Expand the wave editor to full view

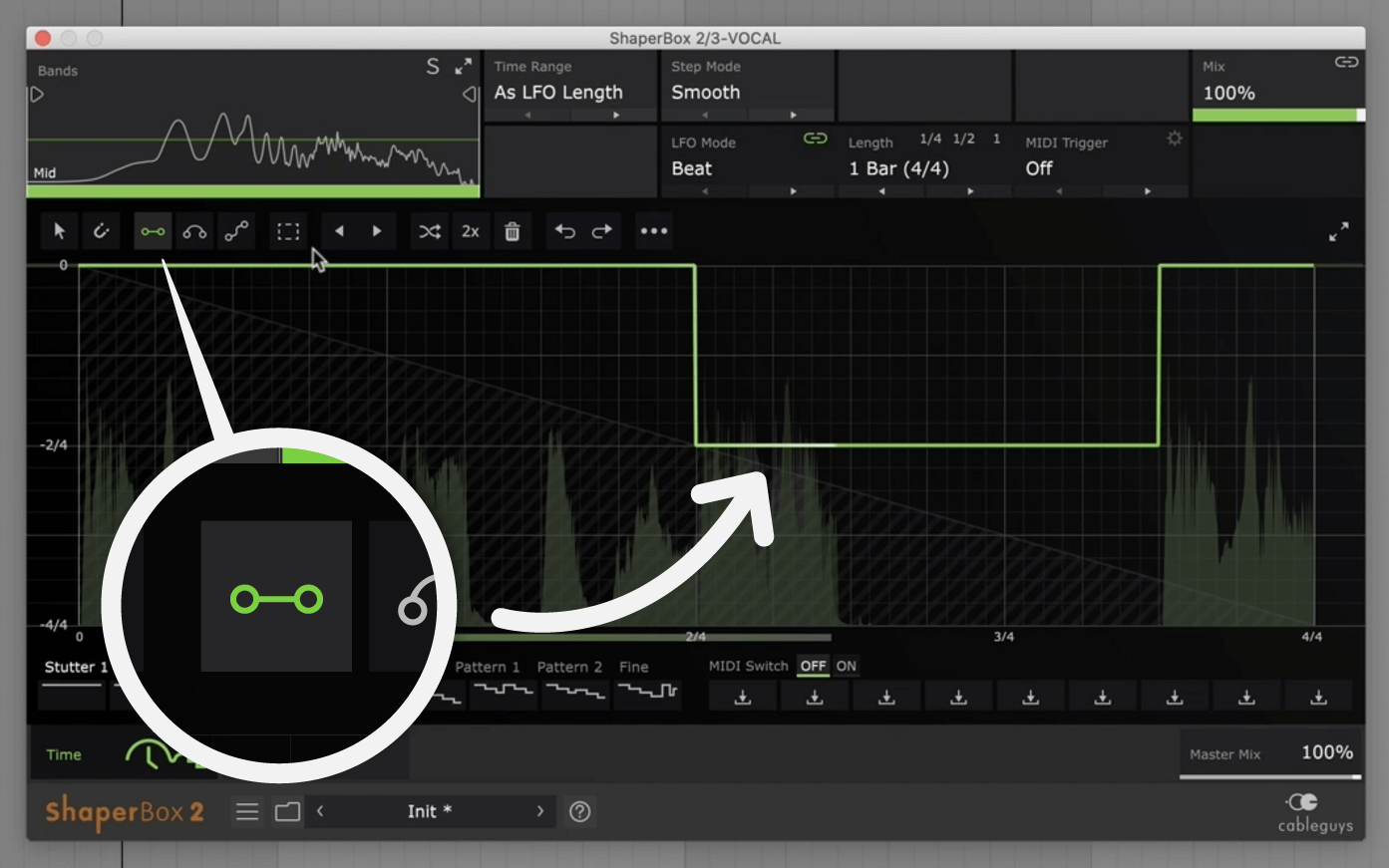[x=1339, y=231]
